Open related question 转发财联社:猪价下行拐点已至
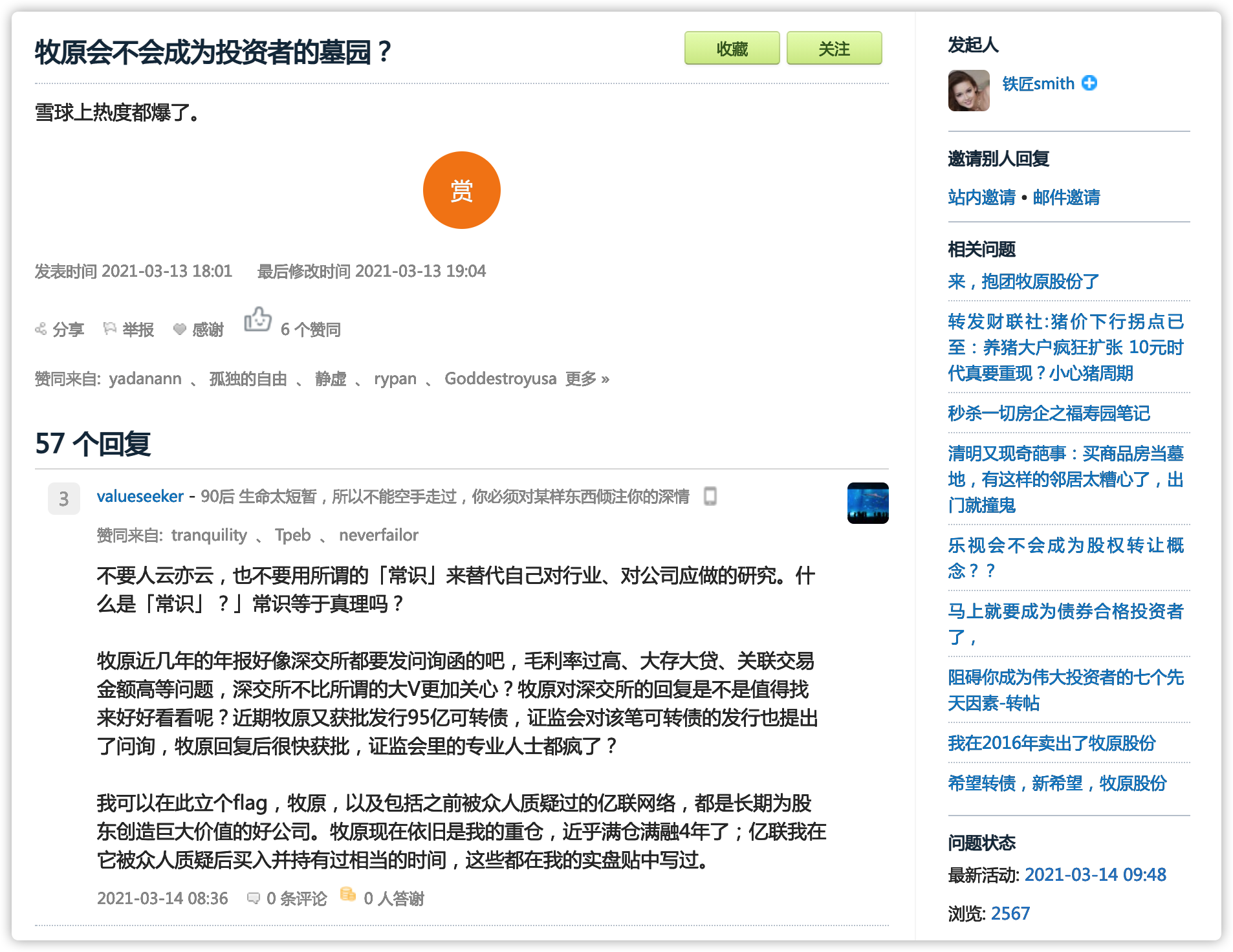This screenshot has height=952, width=1233. click(x=1065, y=347)
